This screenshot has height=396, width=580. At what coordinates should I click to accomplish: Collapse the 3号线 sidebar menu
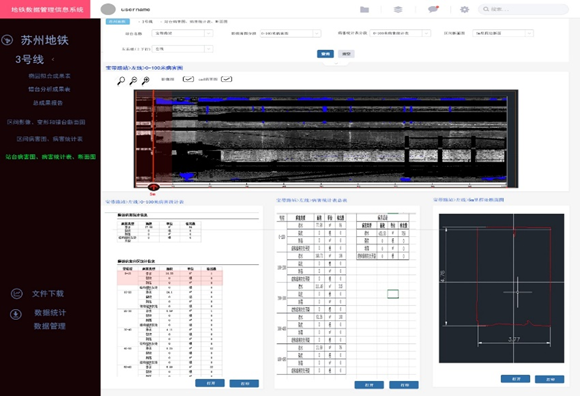click(53, 59)
